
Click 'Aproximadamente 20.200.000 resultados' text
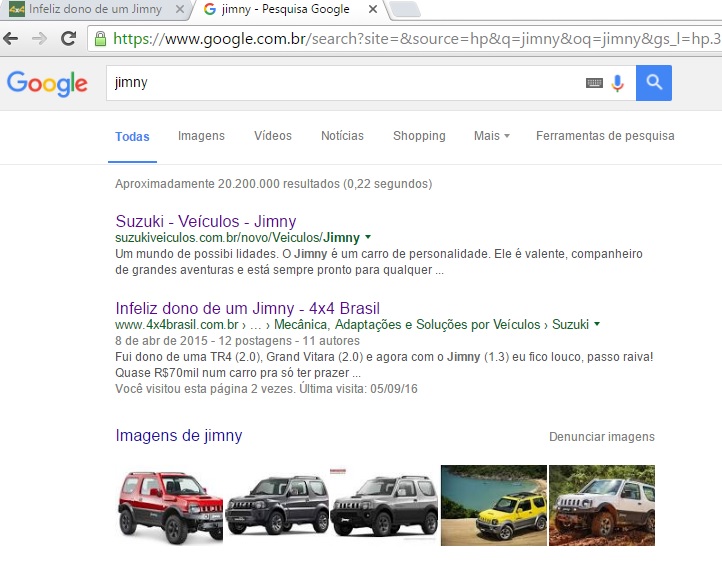(227, 184)
